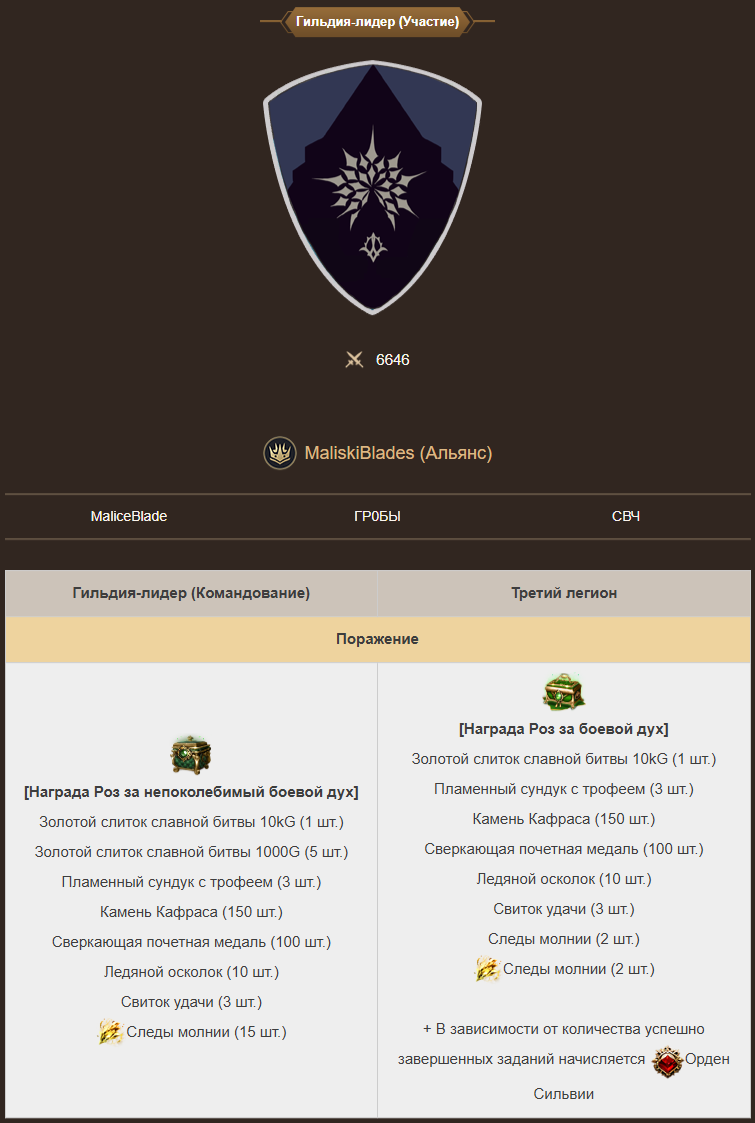Click the СВЧ guild name
The width and height of the screenshot is (755, 1123).
[x=626, y=516]
